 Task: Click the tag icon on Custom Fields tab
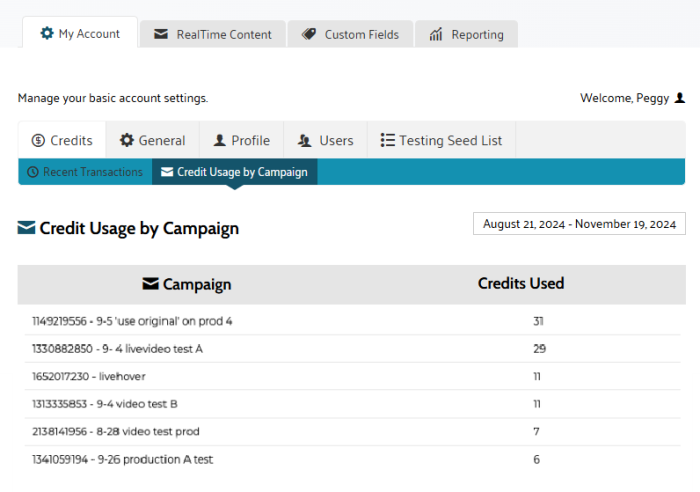[309, 34]
